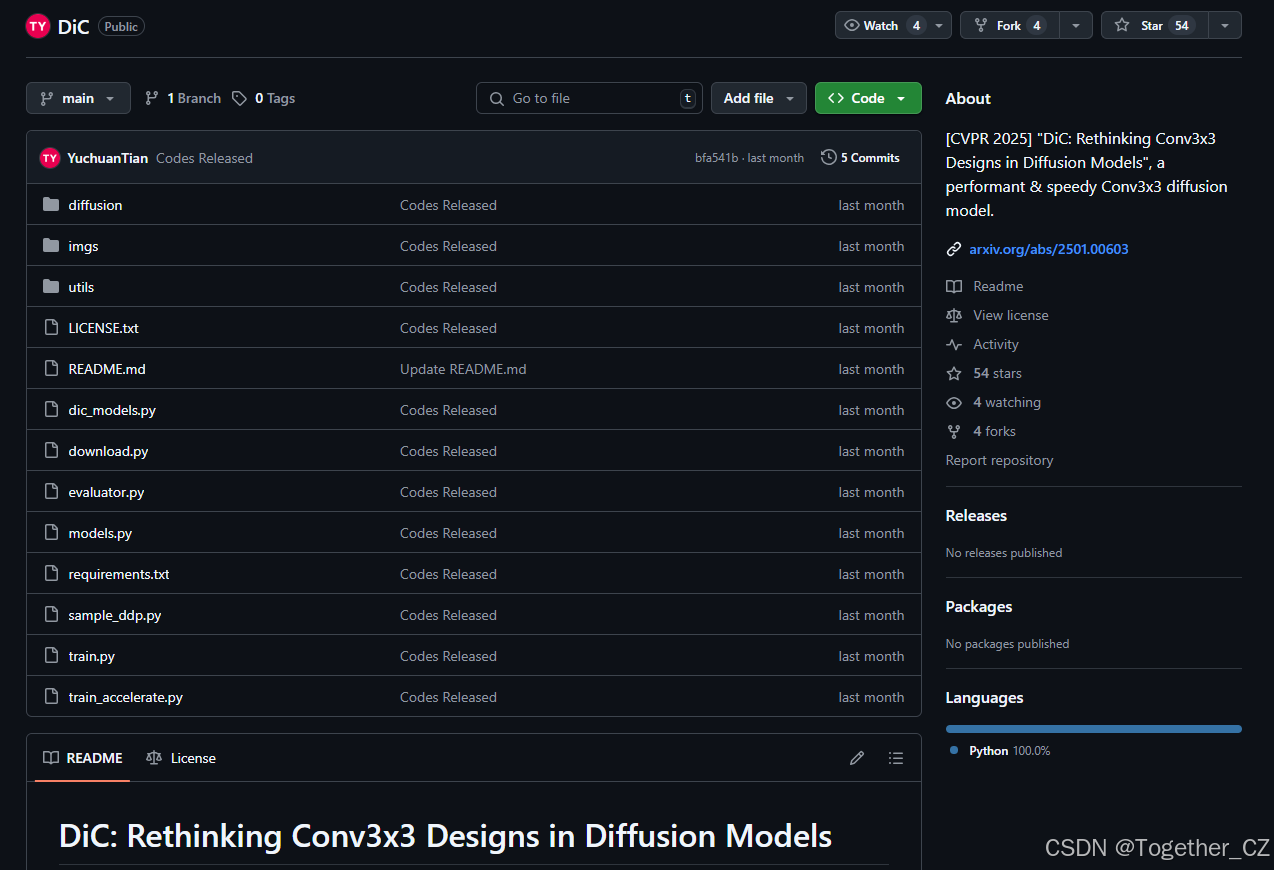Open the Add file dropdown
The height and width of the screenshot is (870, 1274).
coord(758,98)
